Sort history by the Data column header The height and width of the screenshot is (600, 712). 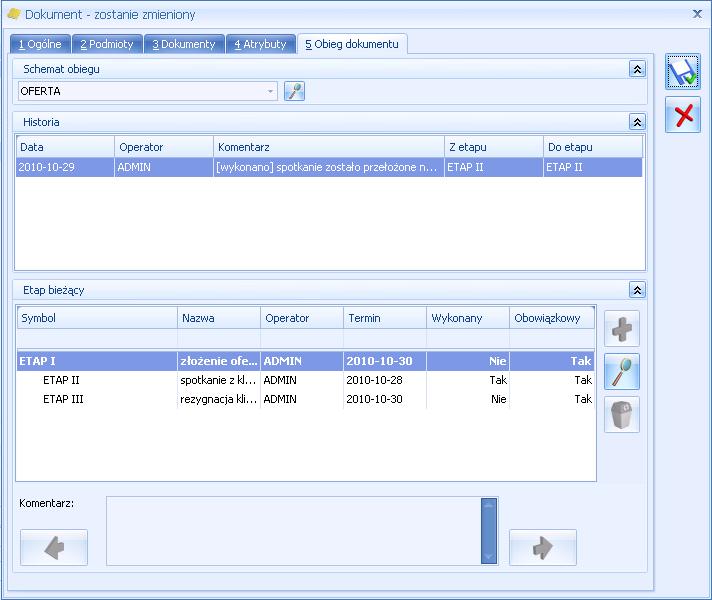point(65,147)
